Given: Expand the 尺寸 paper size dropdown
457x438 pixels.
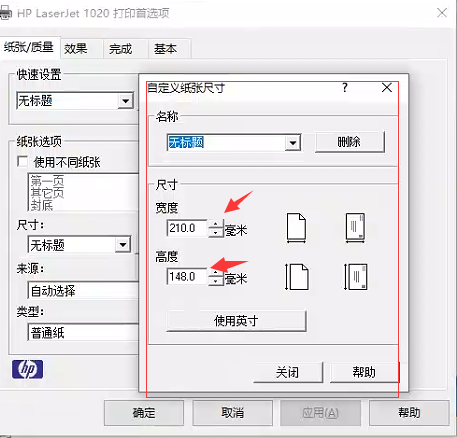Looking at the screenshot, I should pyautogui.click(x=123, y=245).
